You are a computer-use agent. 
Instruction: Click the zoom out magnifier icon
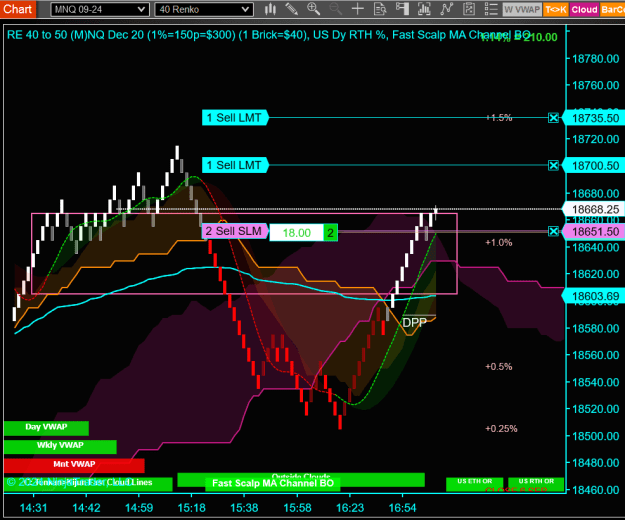coord(336,9)
